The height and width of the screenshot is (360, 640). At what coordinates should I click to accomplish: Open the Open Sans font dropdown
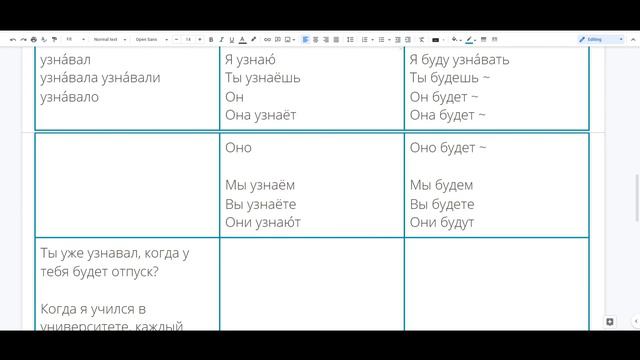point(151,40)
